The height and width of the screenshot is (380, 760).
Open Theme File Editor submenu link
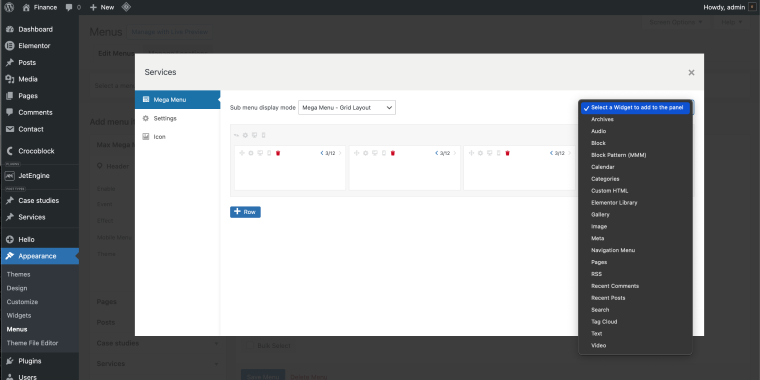(x=32, y=343)
